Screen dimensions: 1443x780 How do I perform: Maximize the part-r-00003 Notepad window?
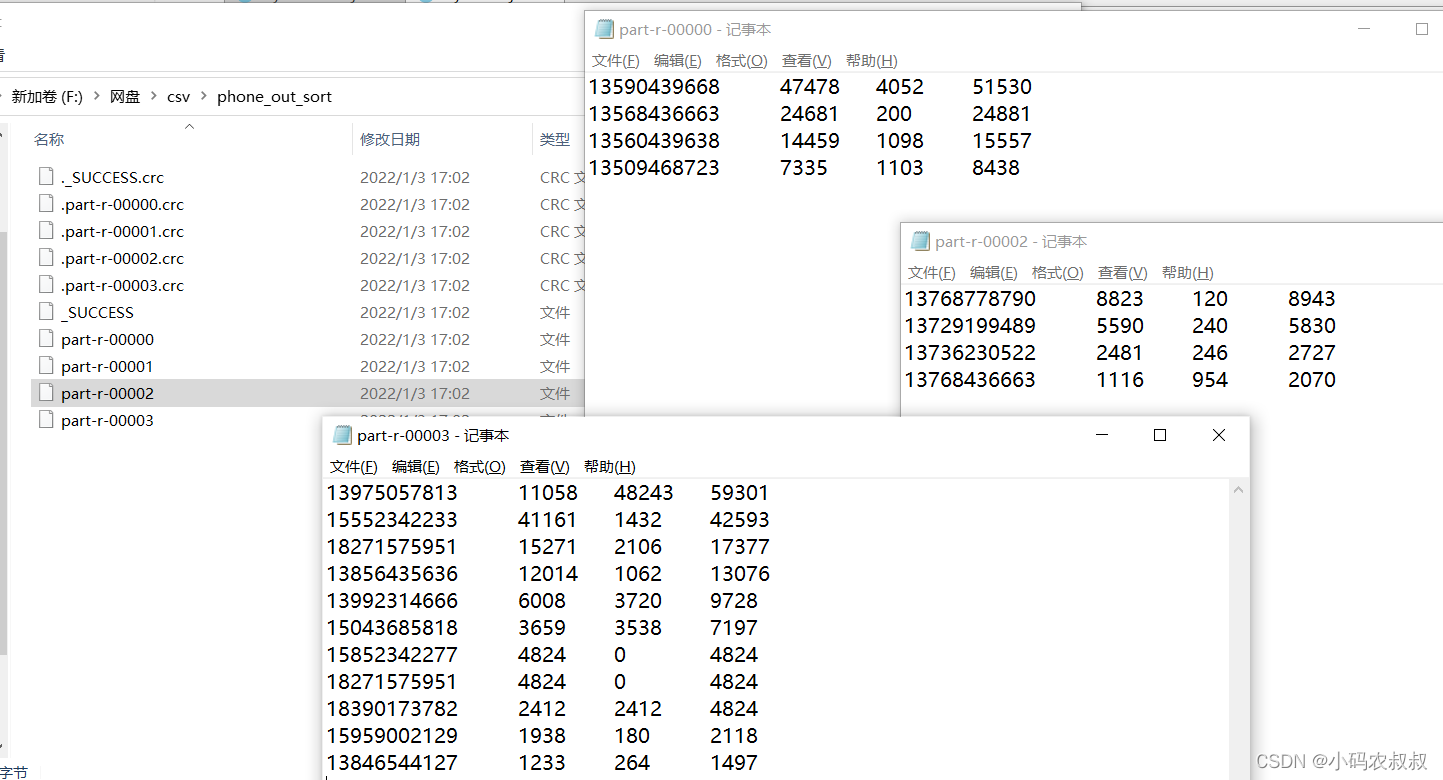[1160, 435]
